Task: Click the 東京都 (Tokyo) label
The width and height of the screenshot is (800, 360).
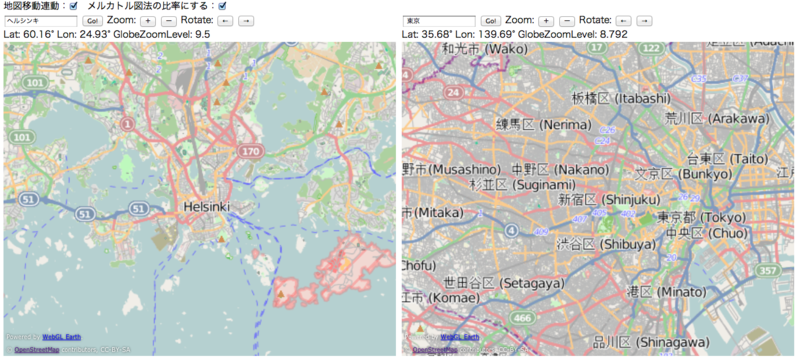Action: coord(701,217)
